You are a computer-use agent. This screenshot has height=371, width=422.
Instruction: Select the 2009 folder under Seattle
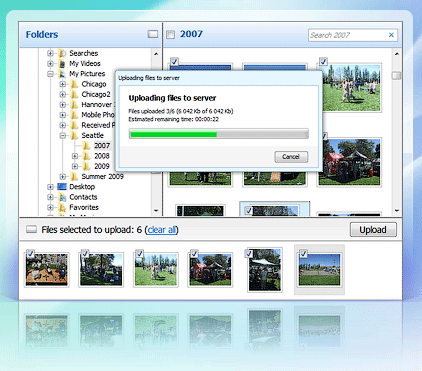102,166
